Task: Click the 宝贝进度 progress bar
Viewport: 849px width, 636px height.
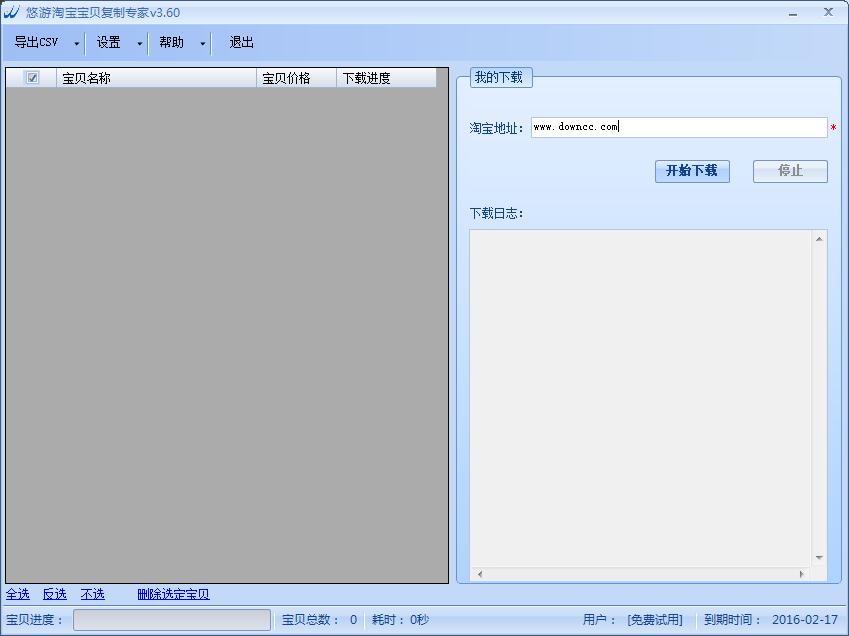Action: [x=170, y=620]
